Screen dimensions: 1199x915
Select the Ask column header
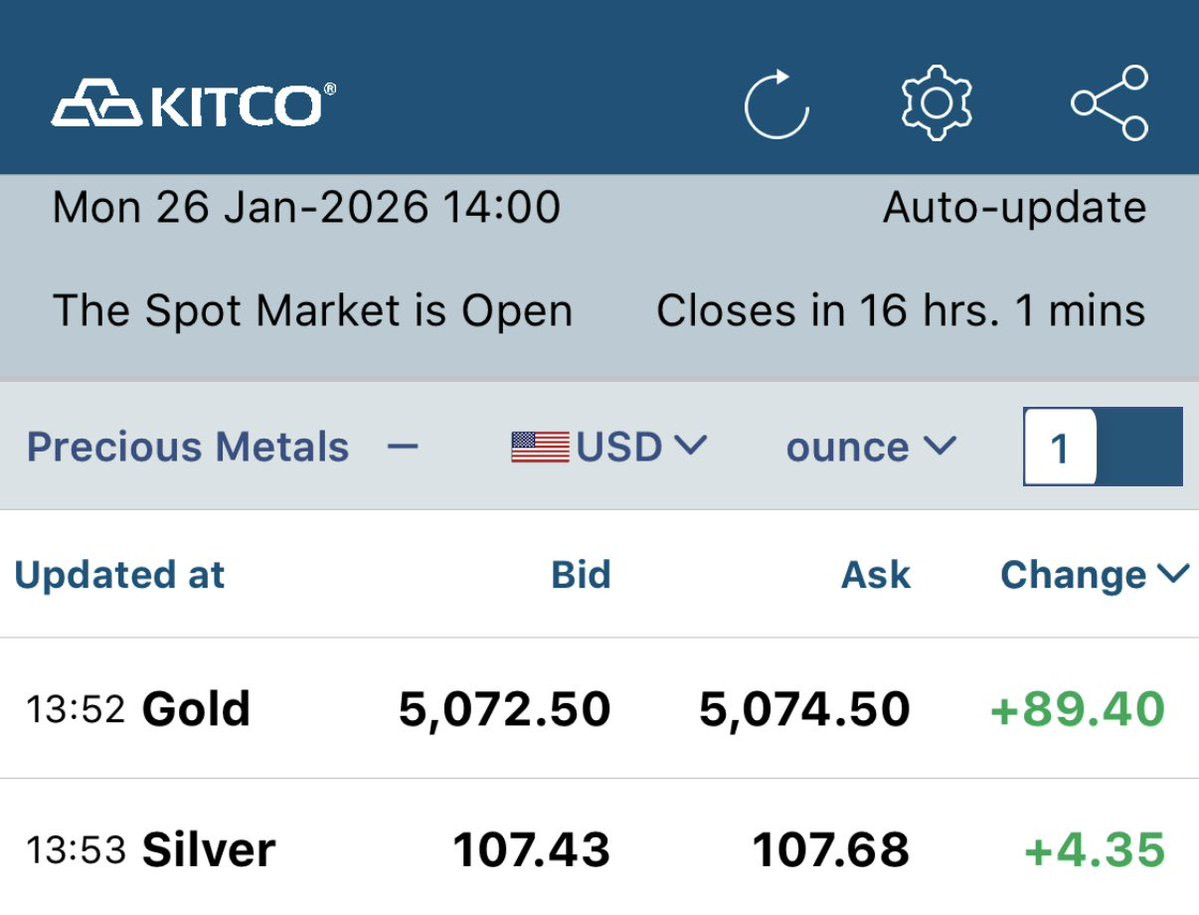[876, 575]
